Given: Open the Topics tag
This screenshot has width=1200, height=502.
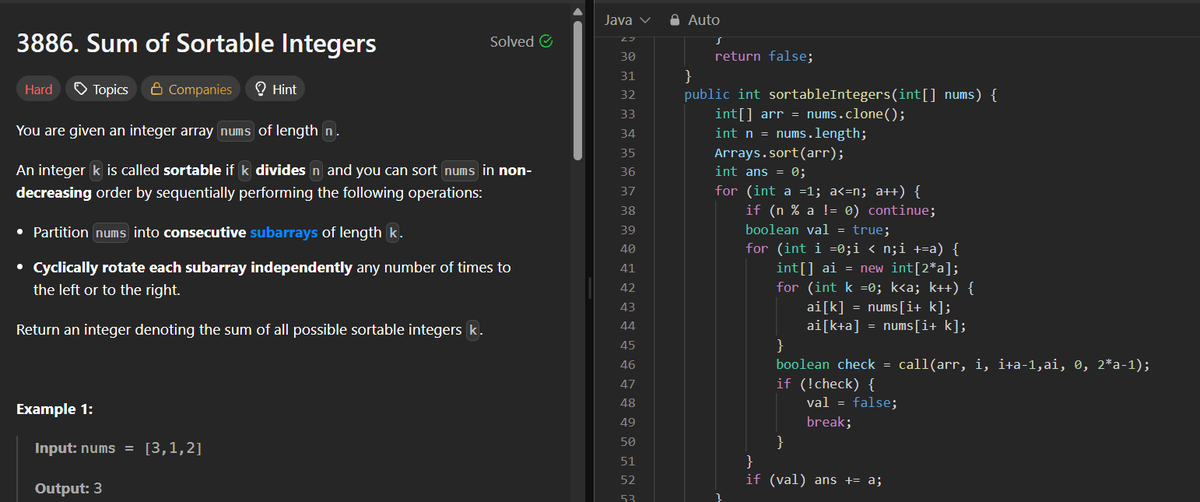Looking at the screenshot, I should [100, 89].
